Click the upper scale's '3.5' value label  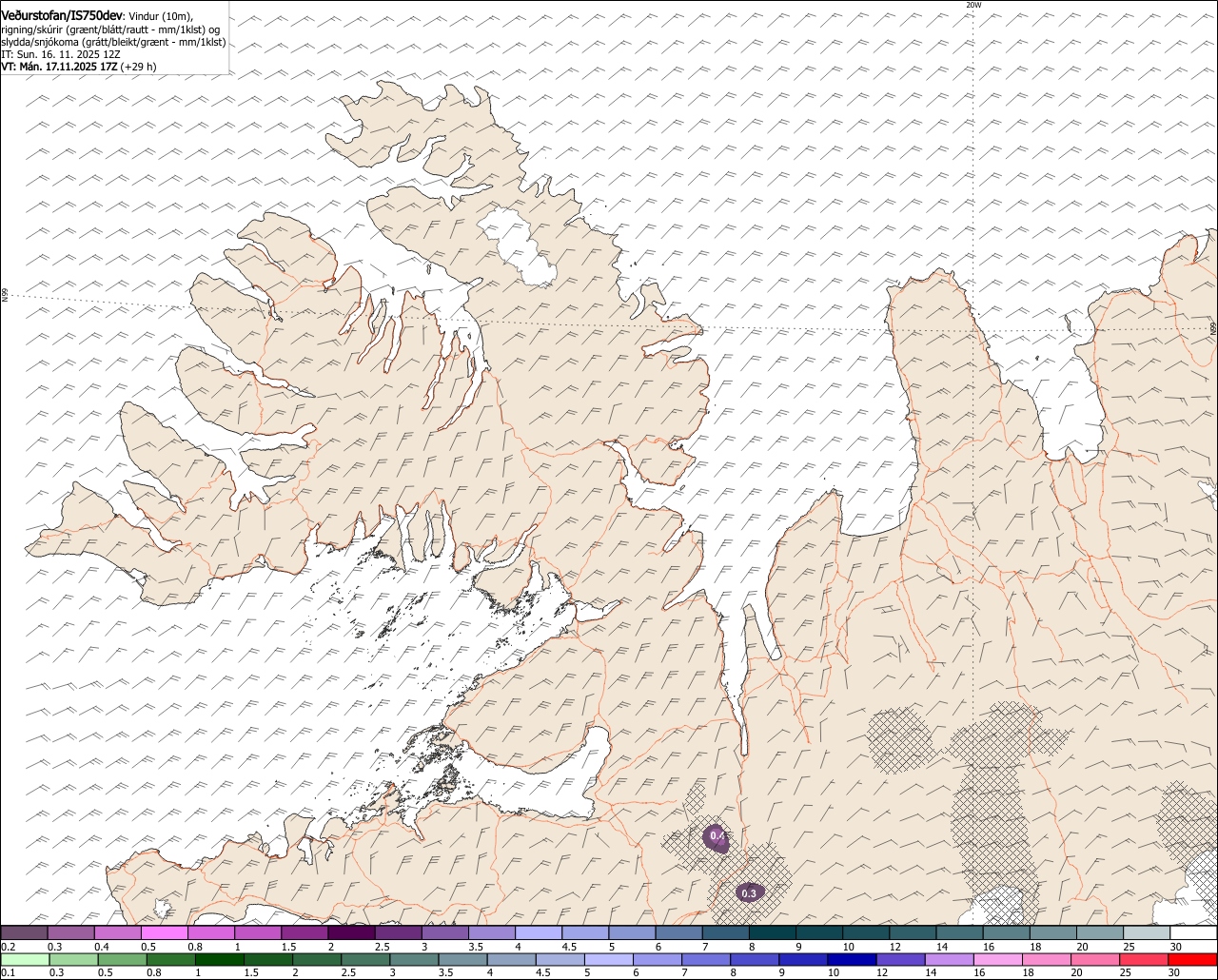(475, 947)
